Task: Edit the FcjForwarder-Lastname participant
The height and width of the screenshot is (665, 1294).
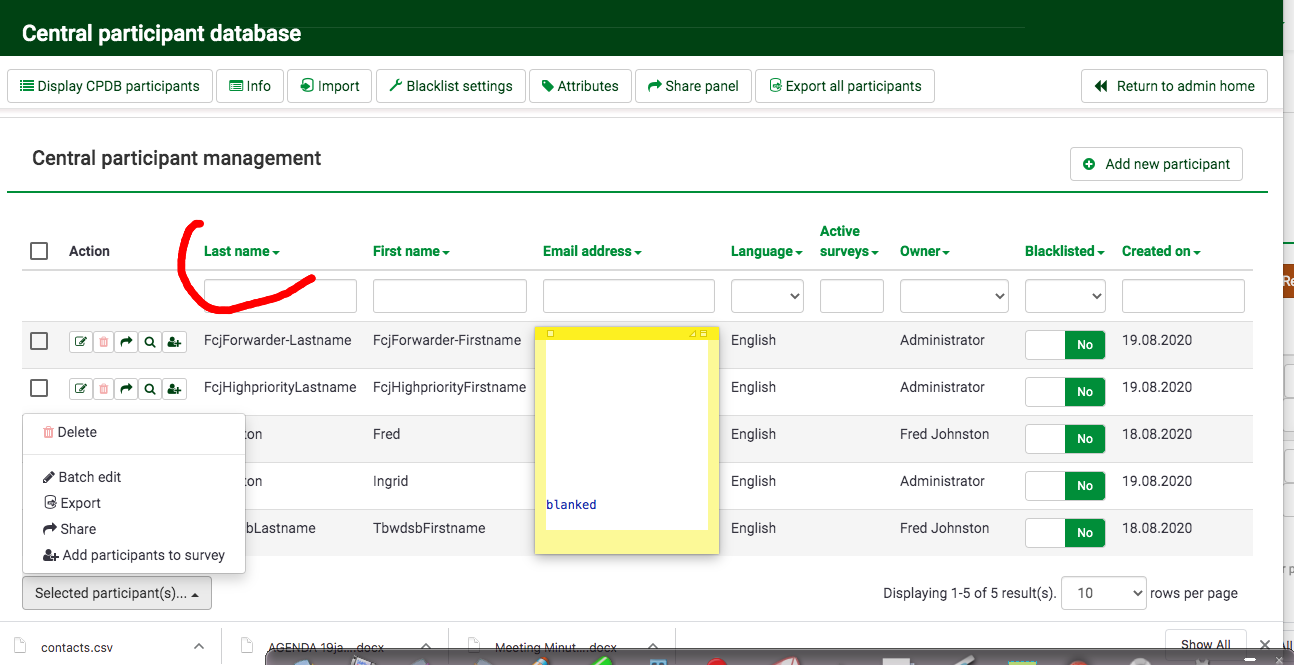Action: tap(81, 342)
